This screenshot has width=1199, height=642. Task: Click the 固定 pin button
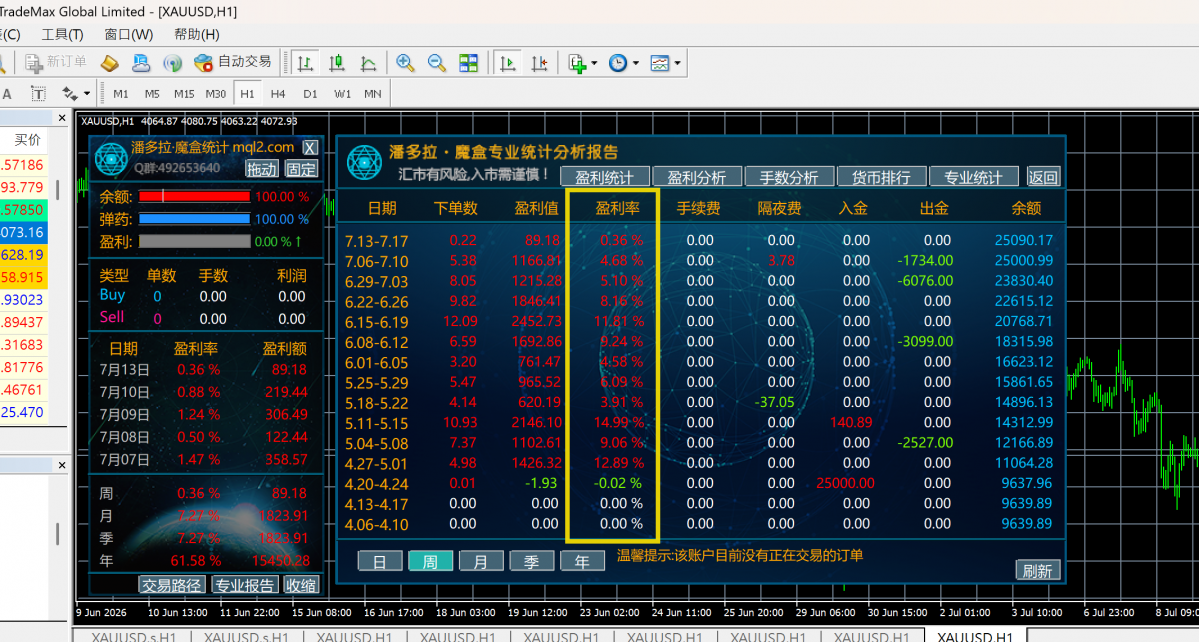[x=301, y=169]
